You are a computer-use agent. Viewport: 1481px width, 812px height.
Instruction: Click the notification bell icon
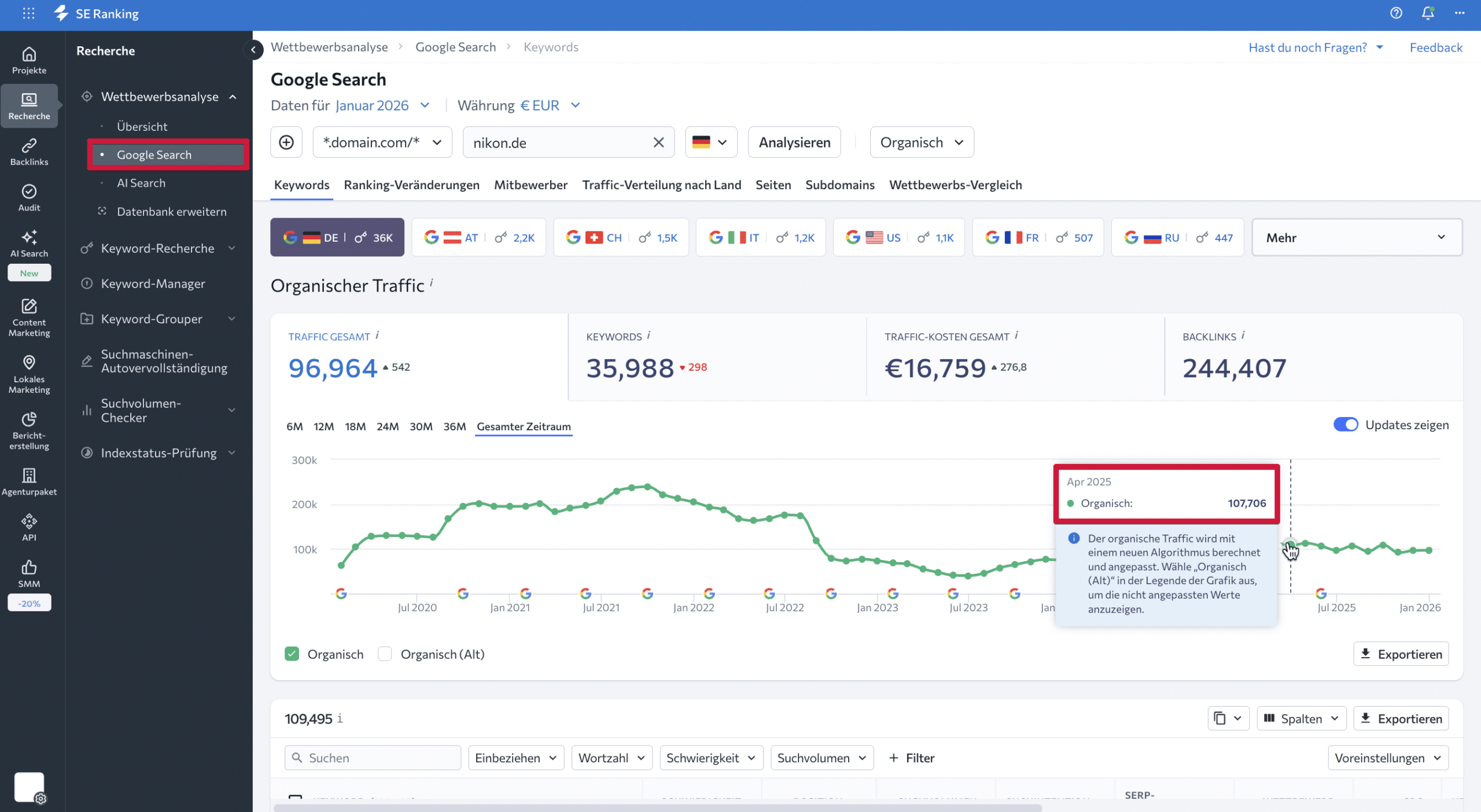click(x=1427, y=13)
